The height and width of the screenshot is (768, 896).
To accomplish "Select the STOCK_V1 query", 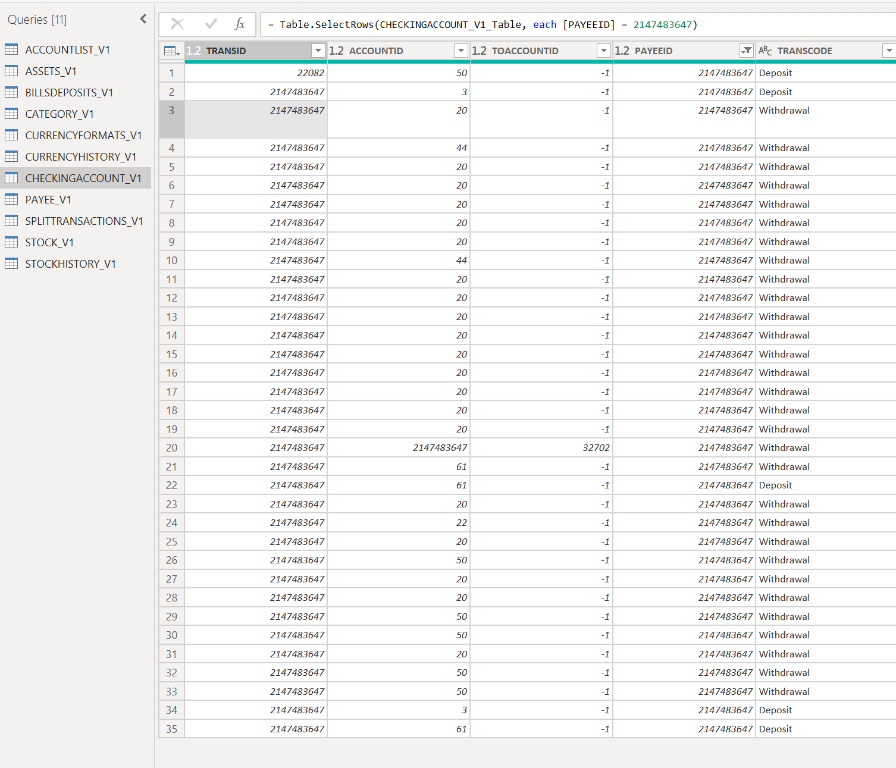I will tap(75, 242).
